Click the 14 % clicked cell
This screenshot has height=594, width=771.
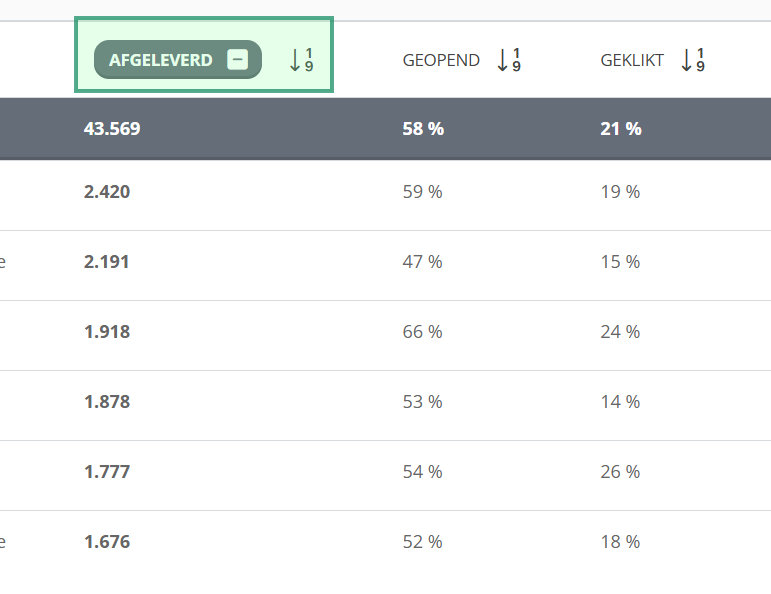(620, 402)
